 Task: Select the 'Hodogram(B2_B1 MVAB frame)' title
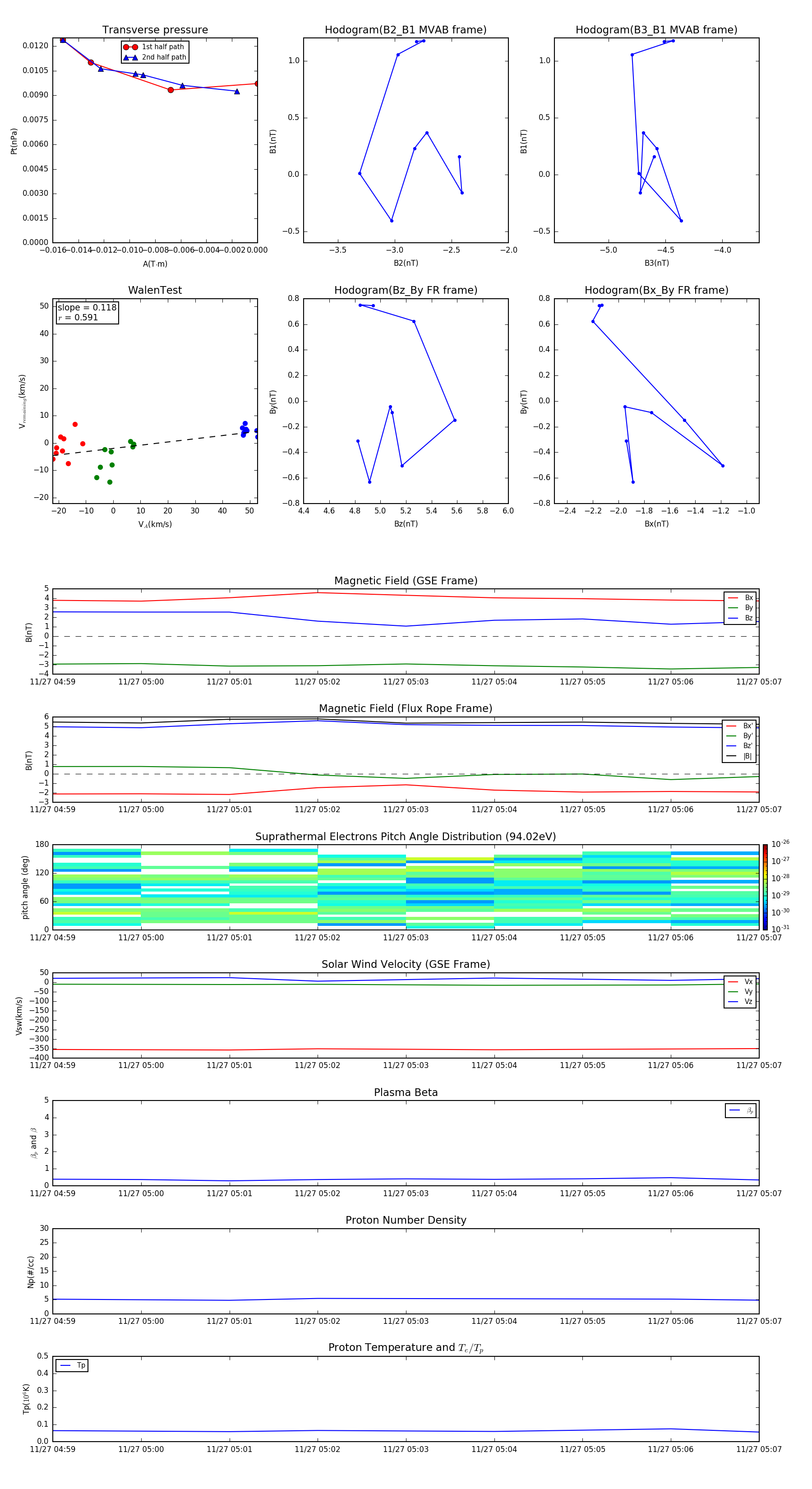click(x=406, y=30)
